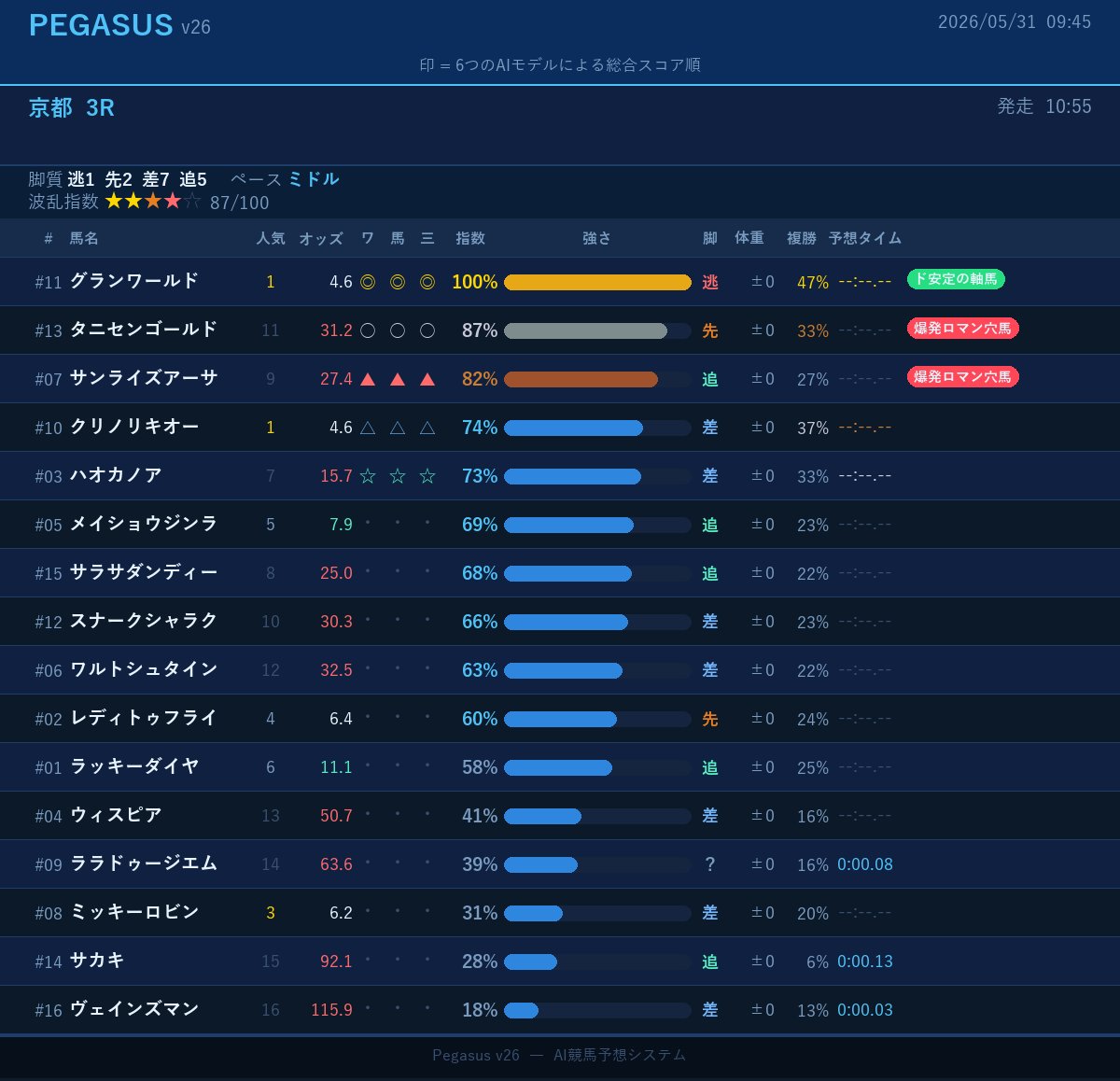Screen dimensions: 1120x1081
Task: Click the double-circle mark under ワ for グランワールド
Action: (368, 282)
